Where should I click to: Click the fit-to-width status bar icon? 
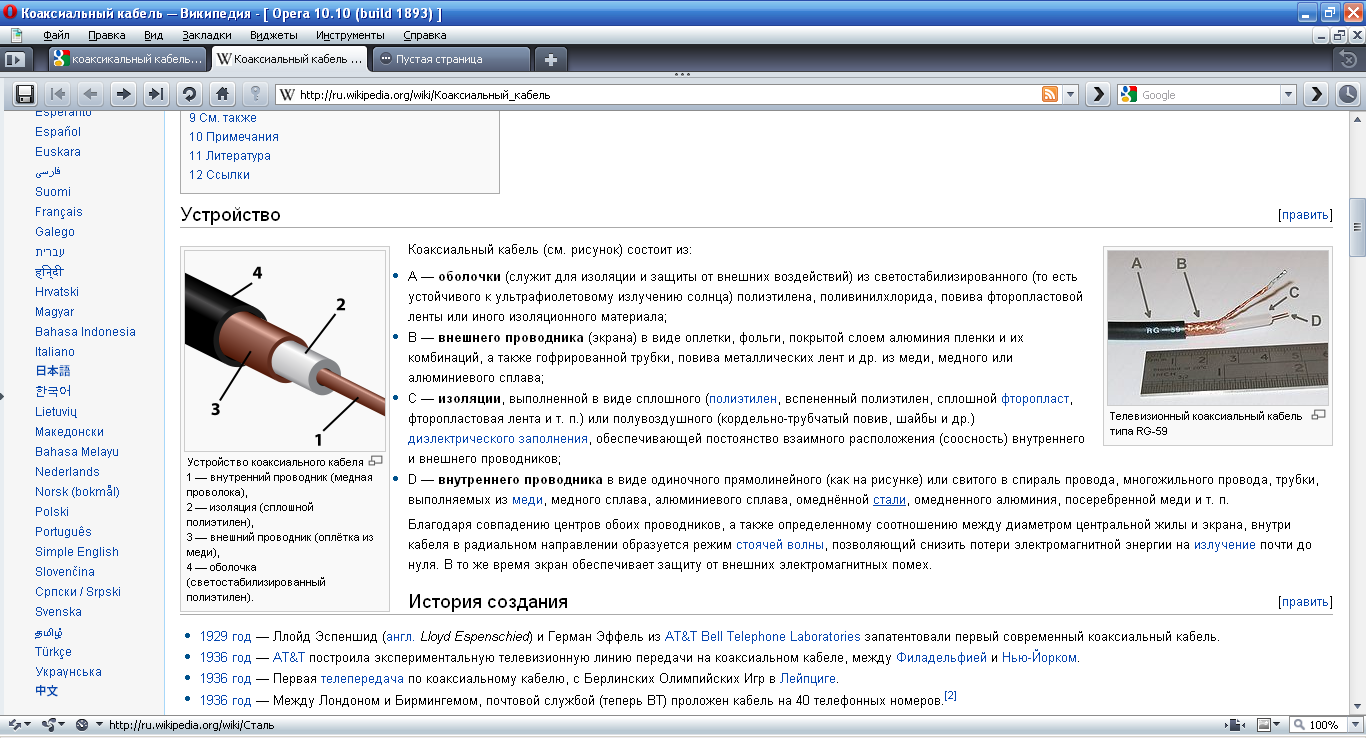coord(1236,725)
